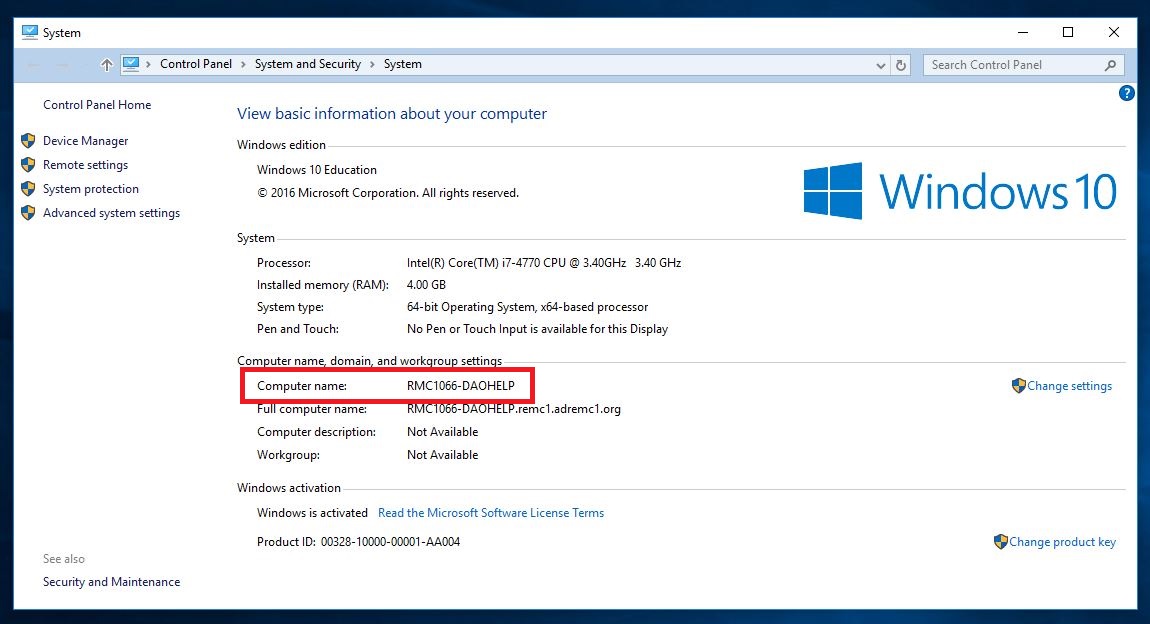Select Control Panel in the breadcrumb
Screen dimensions: 1150x624
196,65
